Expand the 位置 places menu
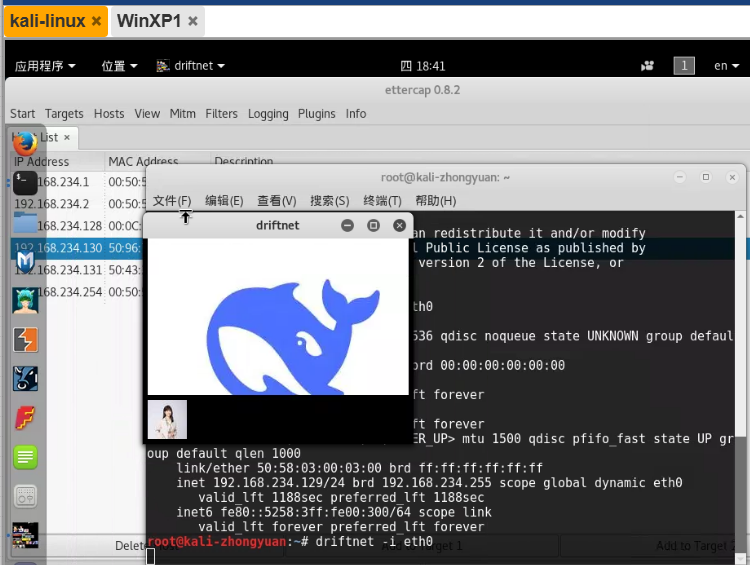 pos(119,66)
